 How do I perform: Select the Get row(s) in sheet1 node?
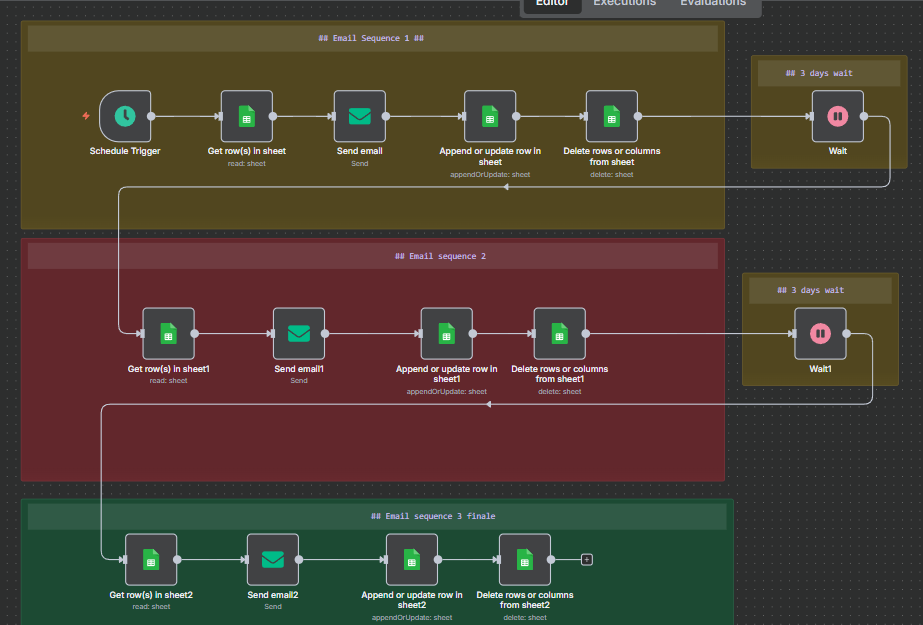168,333
